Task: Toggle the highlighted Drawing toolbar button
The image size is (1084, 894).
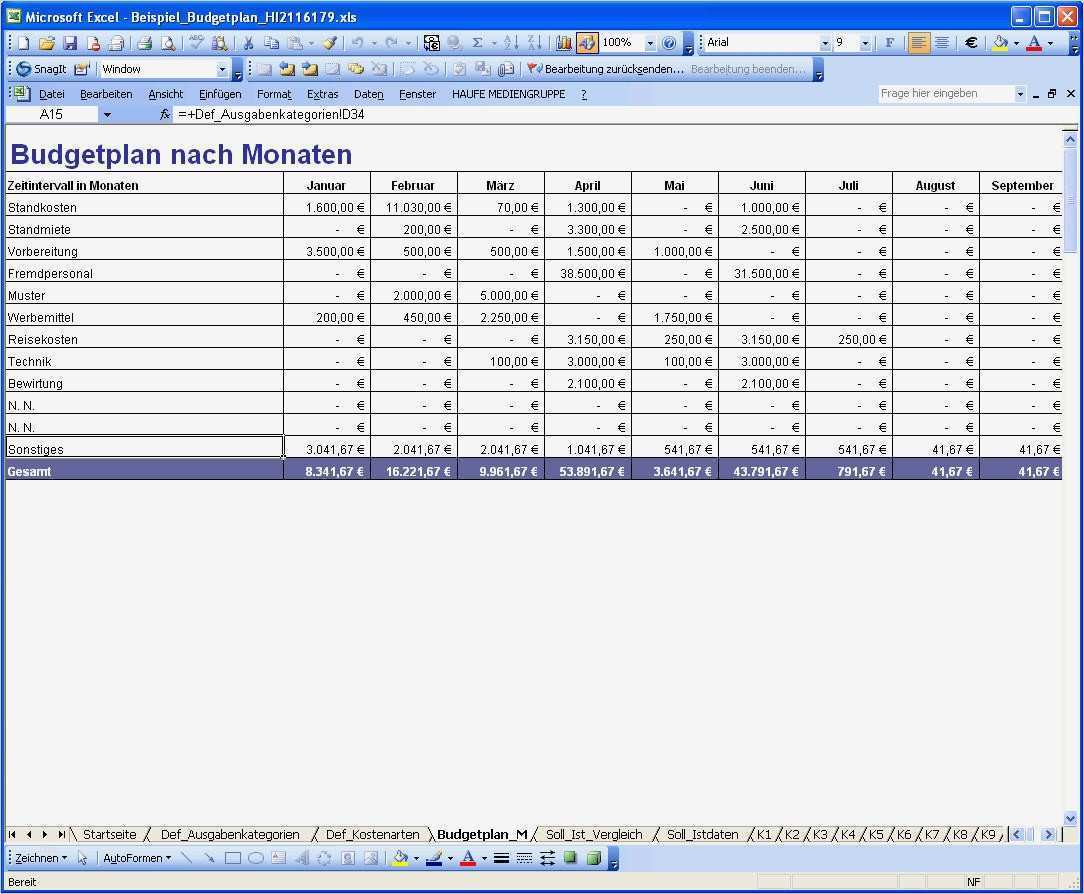Action: tap(587, 43)
